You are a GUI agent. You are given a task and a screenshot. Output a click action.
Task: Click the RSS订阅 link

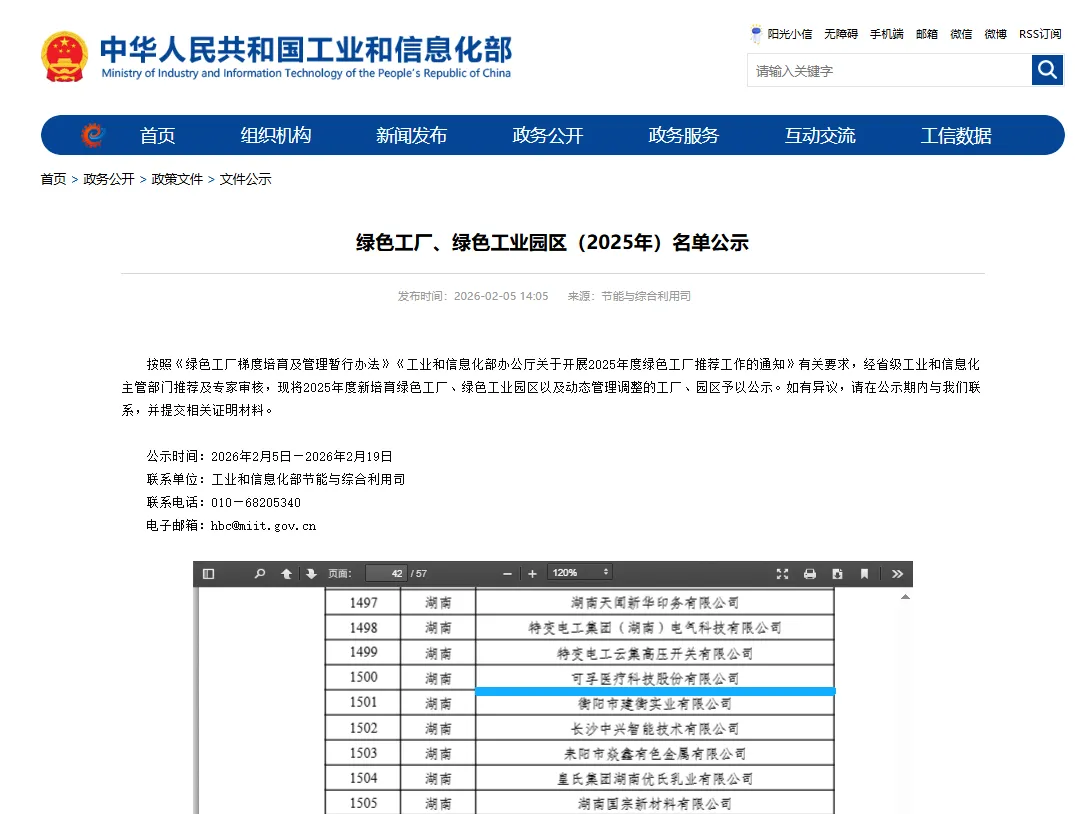pyautogui.click(x=1040, y=34)
